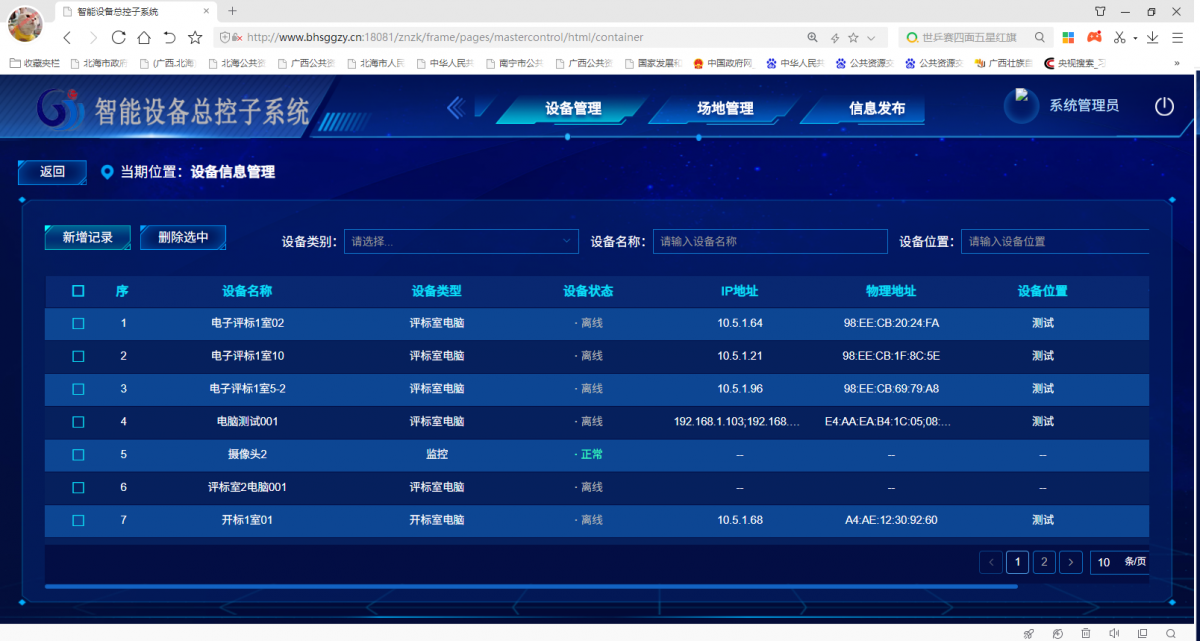Viewport: 1200px width, 641px height.
Task: Check the row for 评标室2电脑001
Action: click(78, 487)
